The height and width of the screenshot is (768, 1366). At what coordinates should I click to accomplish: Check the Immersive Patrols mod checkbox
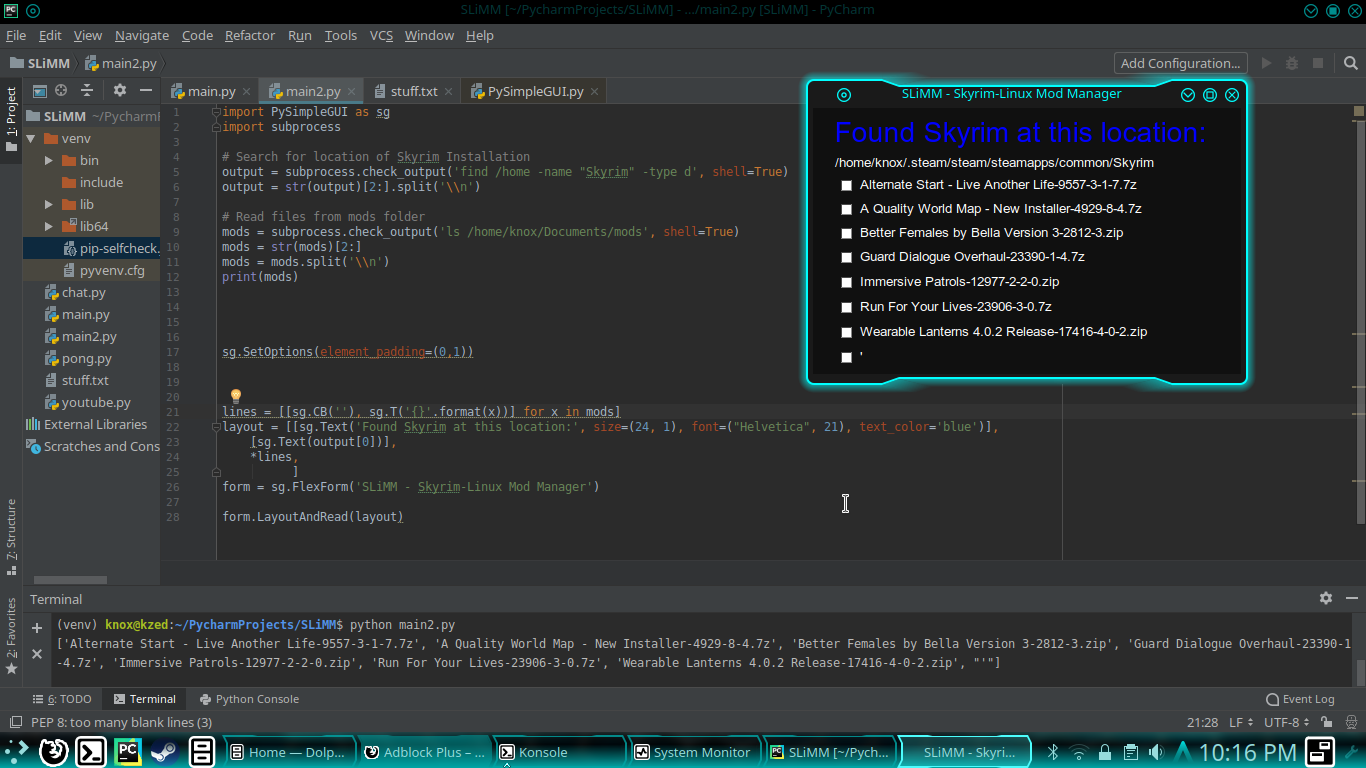click(x=846, y=282)
